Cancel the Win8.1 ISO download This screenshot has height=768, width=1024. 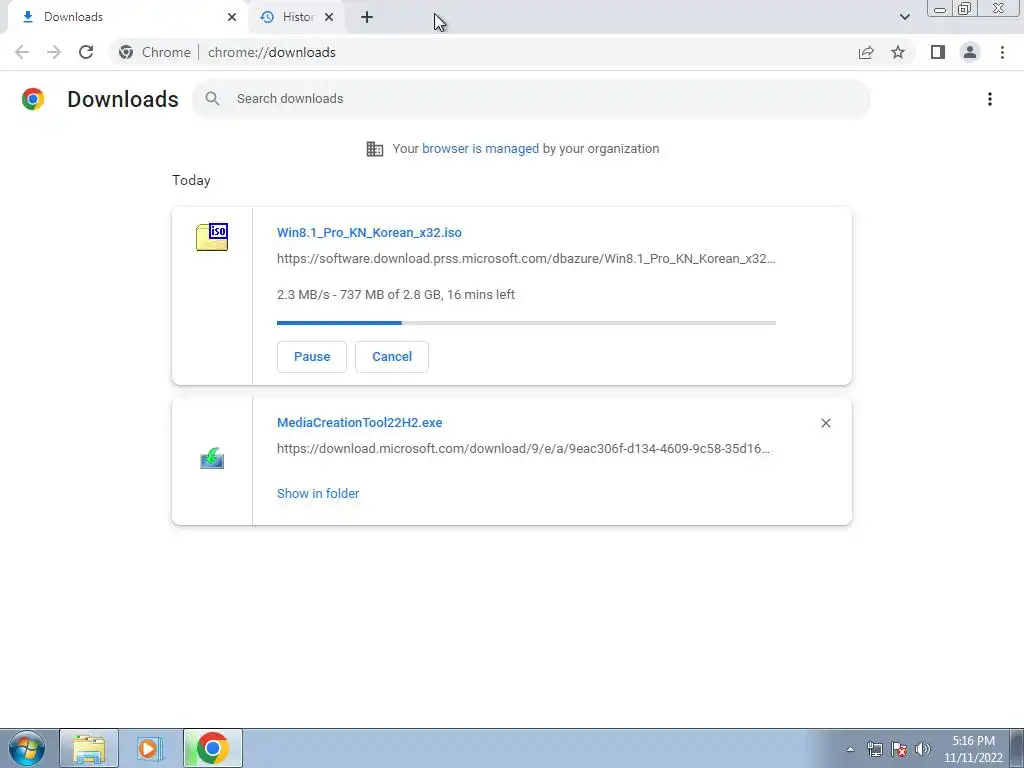[x=392, y=357]
